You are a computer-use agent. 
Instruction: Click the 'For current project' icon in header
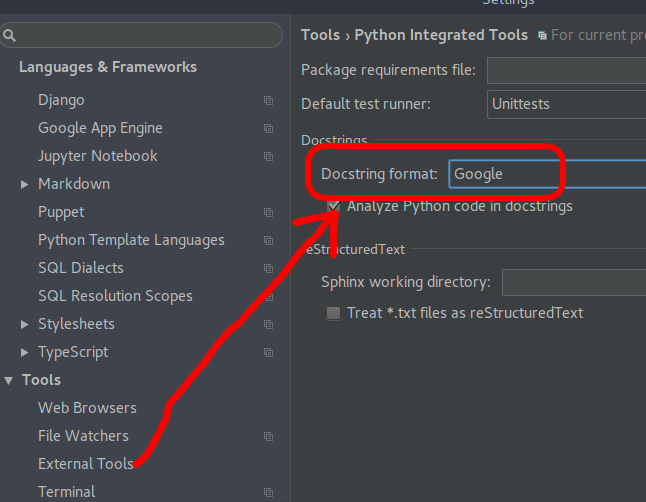542,36
